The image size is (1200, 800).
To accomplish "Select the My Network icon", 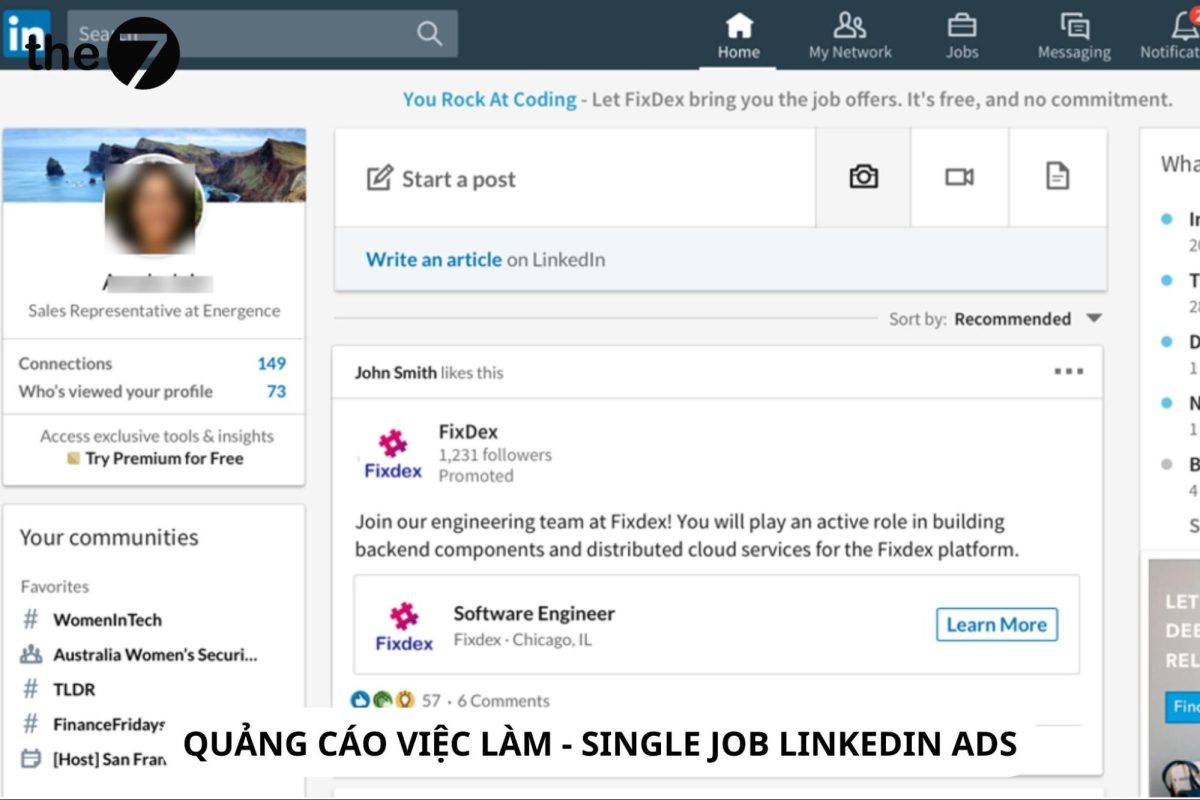I will tap(851, 32).
